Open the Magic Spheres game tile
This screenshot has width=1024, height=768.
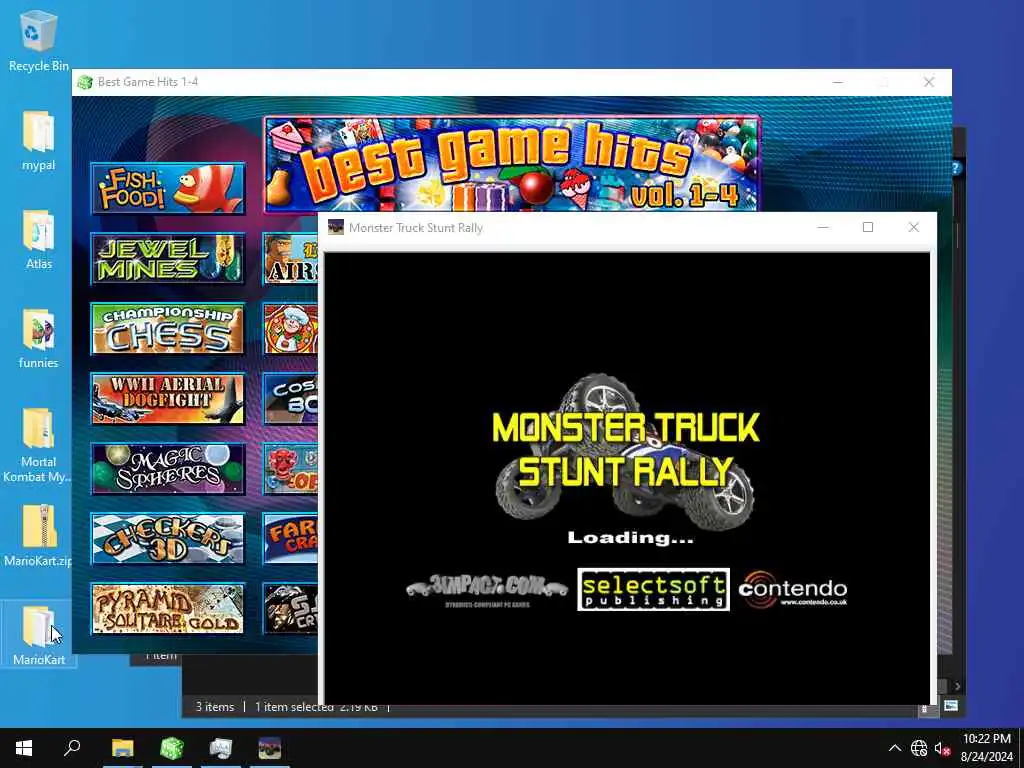point(168,469)
